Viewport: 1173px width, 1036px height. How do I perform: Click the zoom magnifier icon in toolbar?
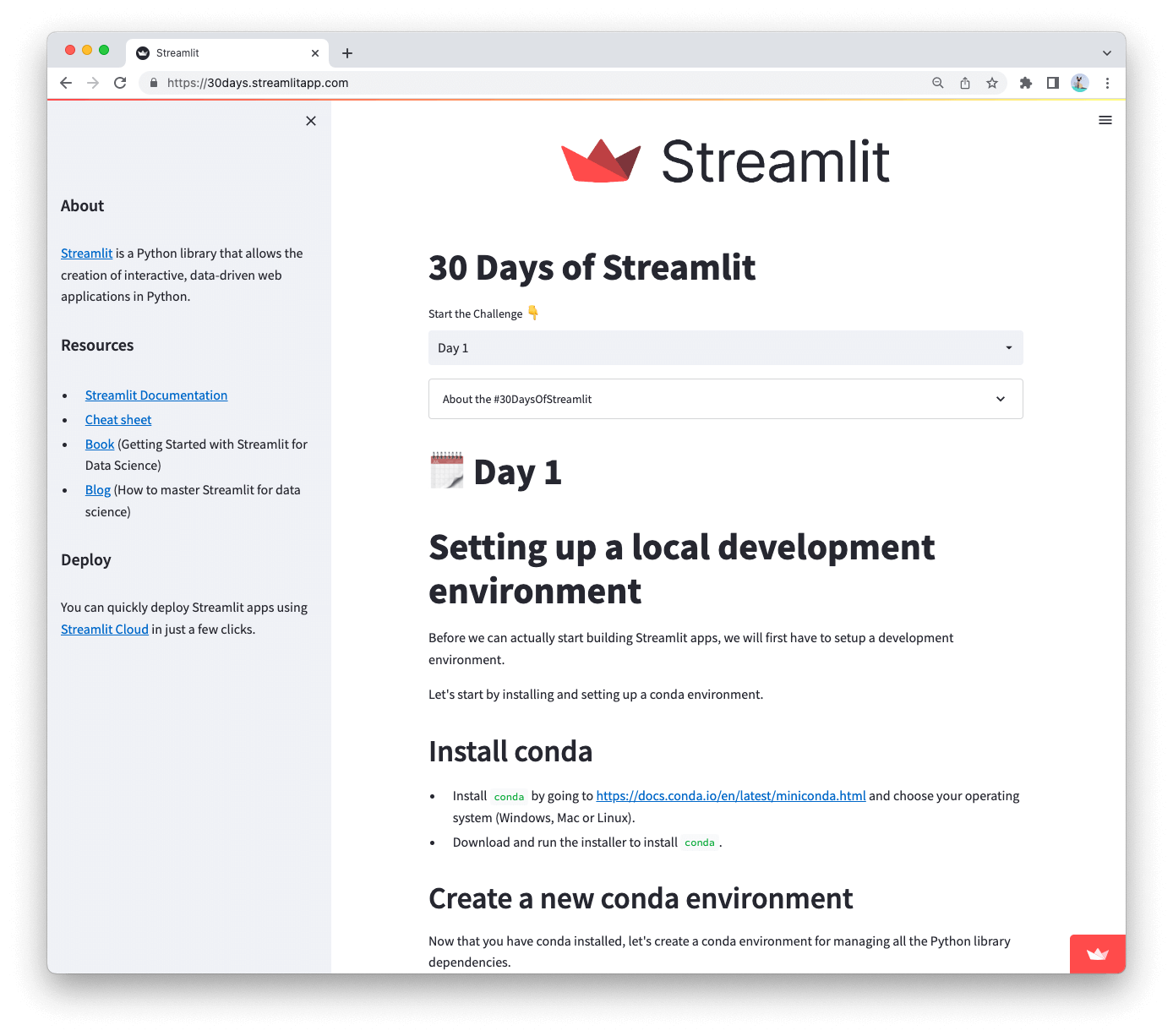(938, 83)
